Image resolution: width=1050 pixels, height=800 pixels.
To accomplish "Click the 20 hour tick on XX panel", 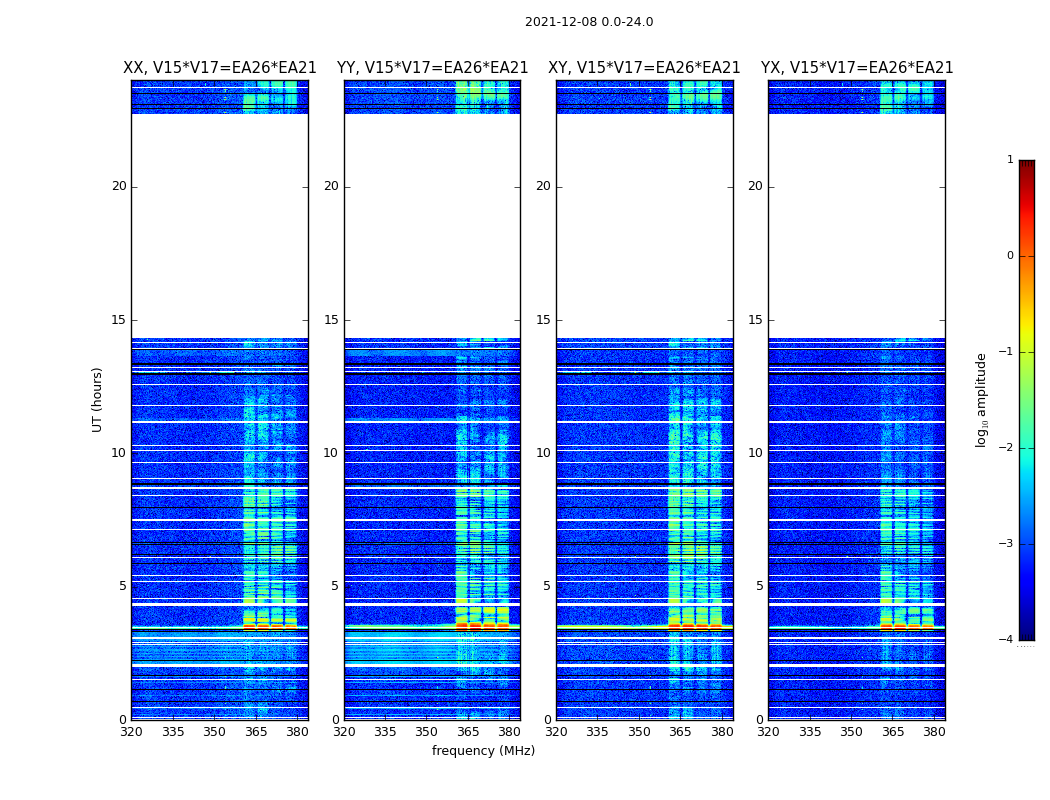I will 119,186.
